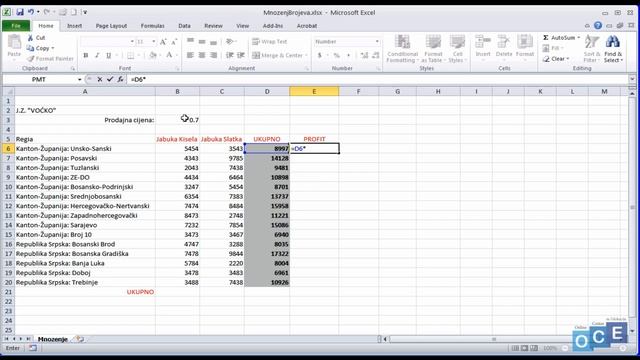Switch to Page Break Preview in status bar
This screenshot has height=360, width=640.
click(534, 348)
